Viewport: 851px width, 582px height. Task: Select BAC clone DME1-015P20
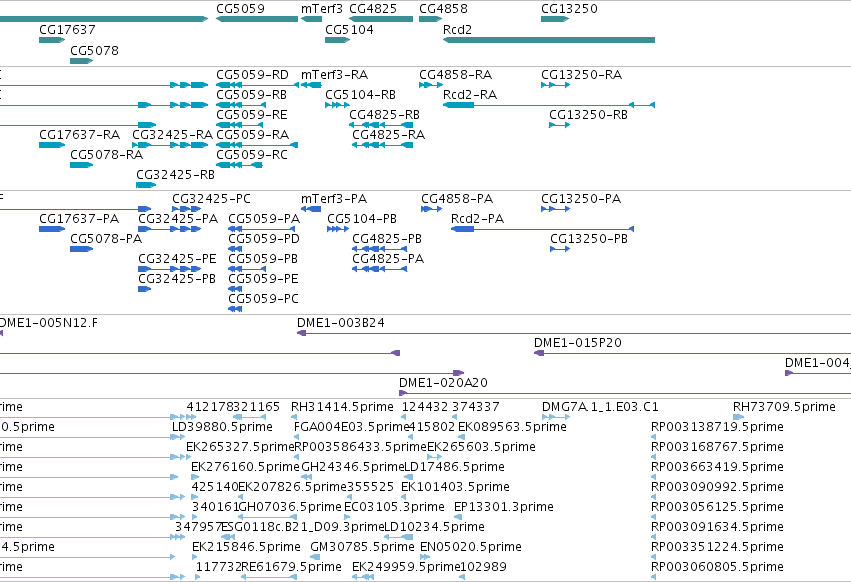coord(693,353)
